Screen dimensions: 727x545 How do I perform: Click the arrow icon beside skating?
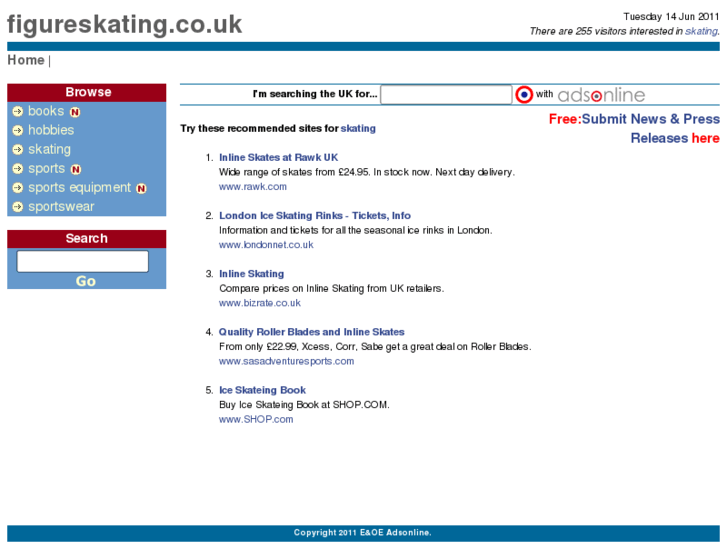pos(18,149)
